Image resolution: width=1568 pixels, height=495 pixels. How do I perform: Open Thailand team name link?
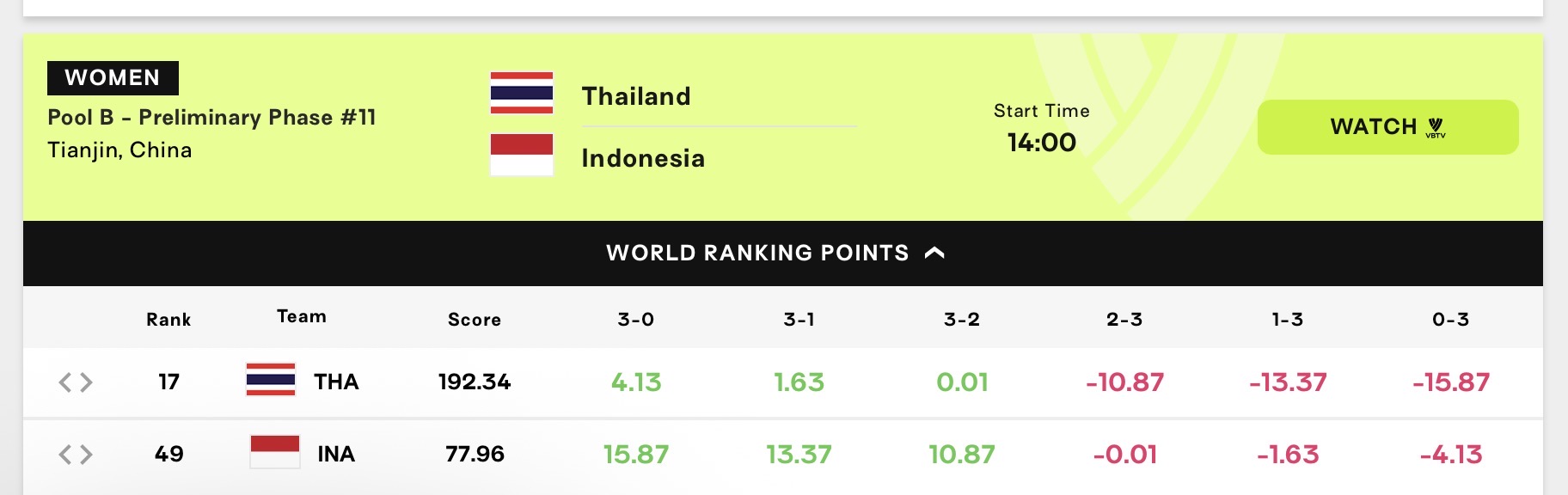(x=636, y=96)
